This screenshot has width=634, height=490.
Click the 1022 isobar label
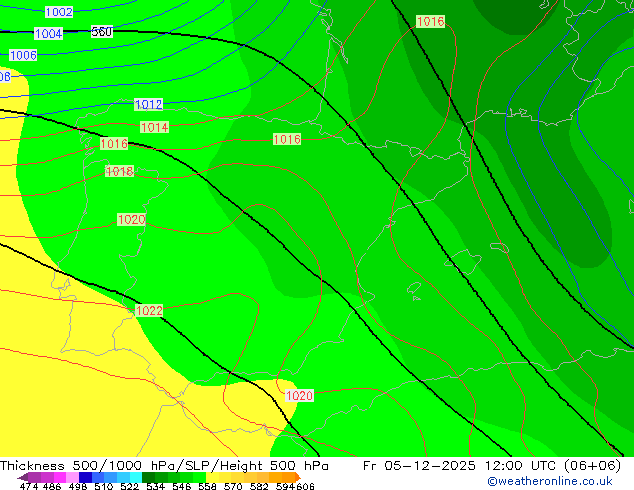[x=149, y=310]
